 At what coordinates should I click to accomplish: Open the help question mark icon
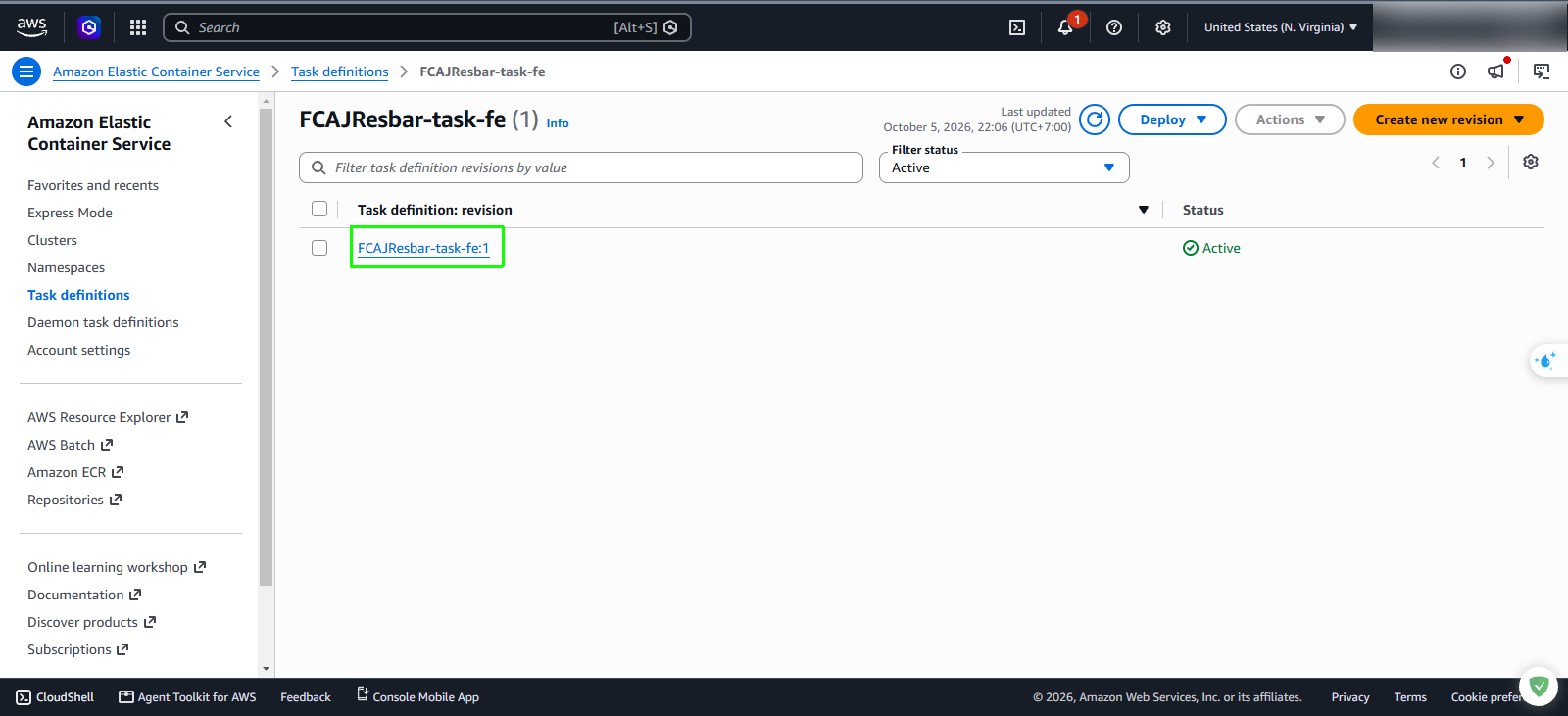pos(1114,27)
